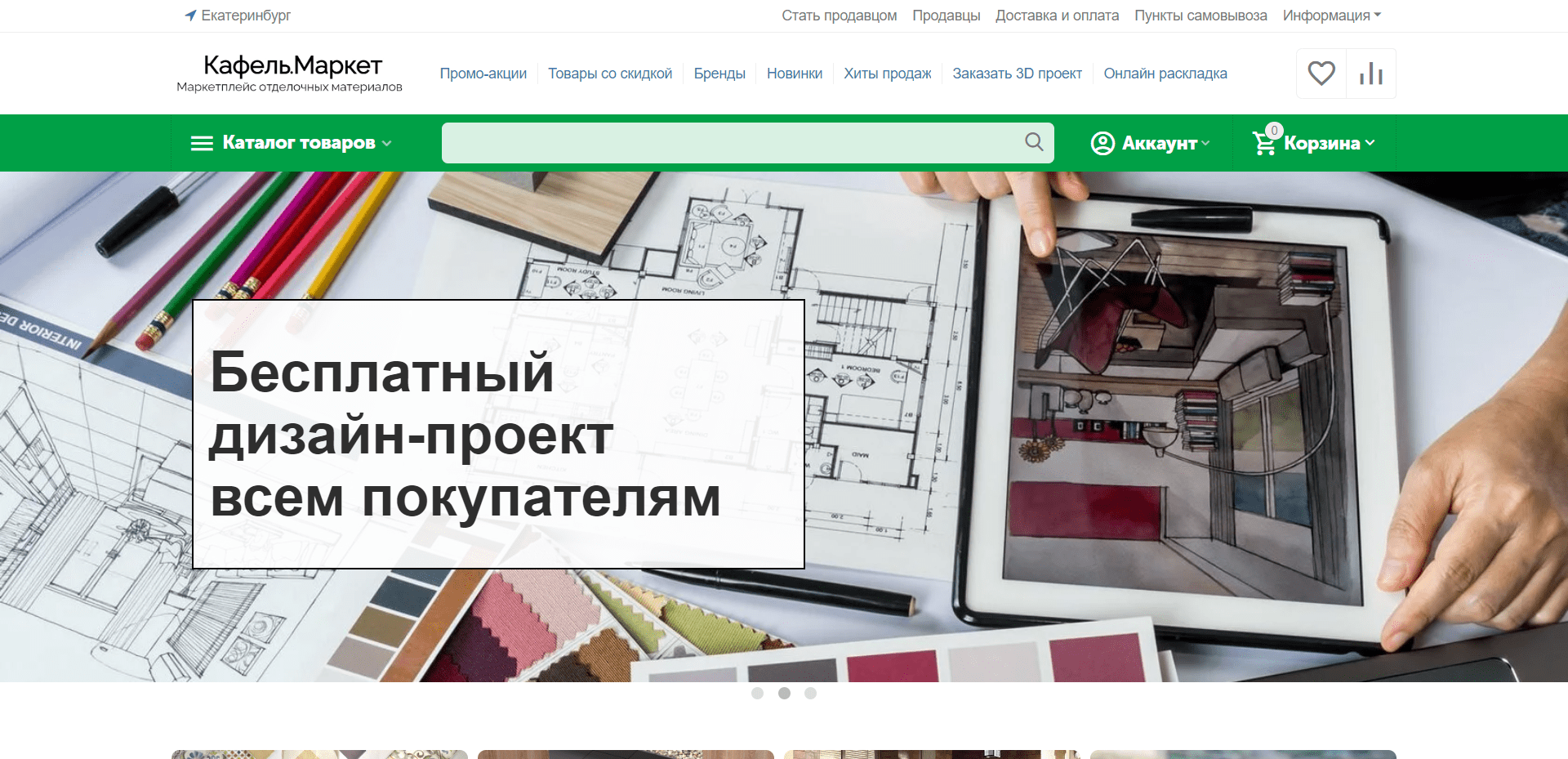Image resolution: width=1568 pixels, height=759 pixels.
Task: Select the first banner slide dot
Action: point(757,693)
